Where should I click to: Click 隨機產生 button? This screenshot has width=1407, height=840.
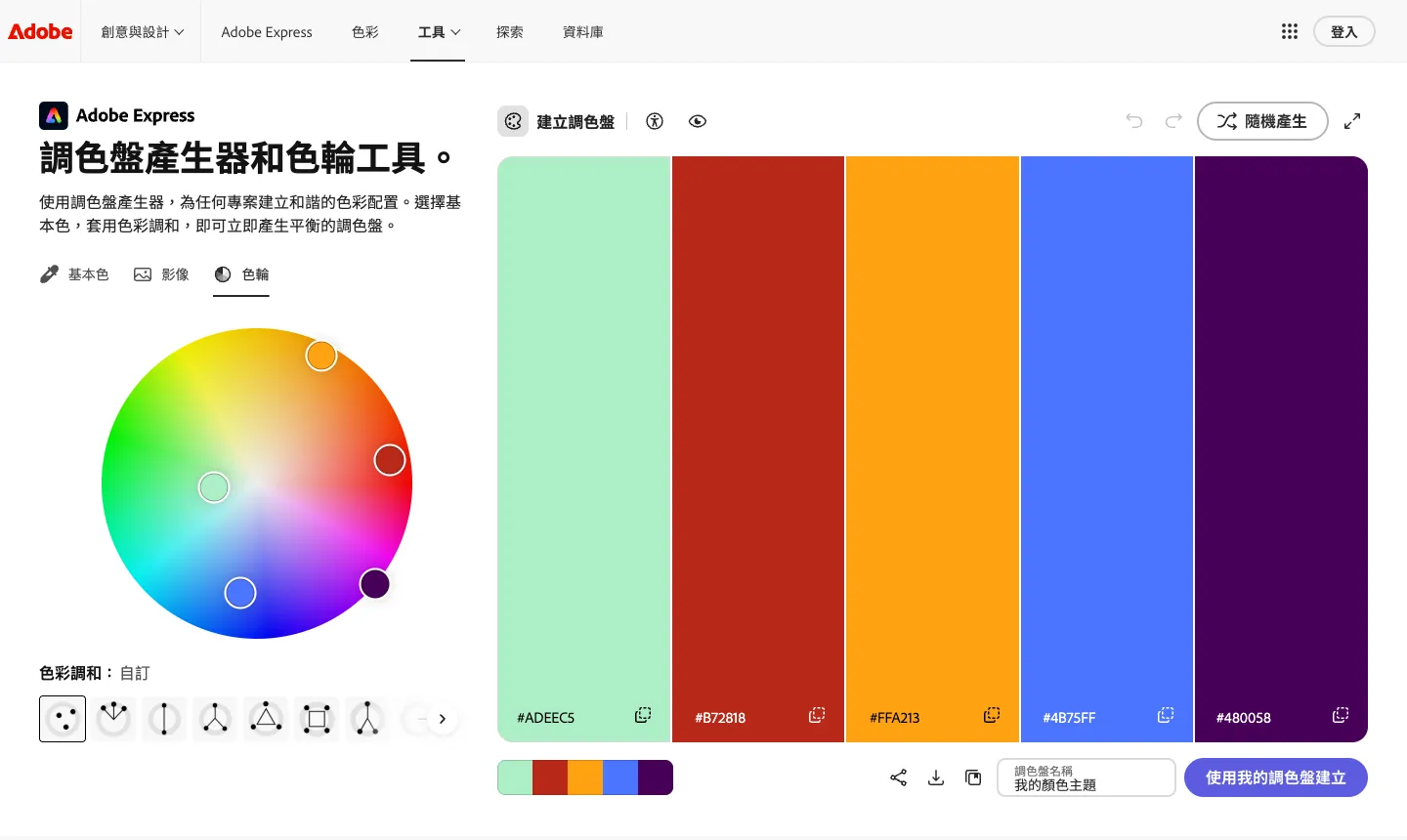[x=1262, y=121]
